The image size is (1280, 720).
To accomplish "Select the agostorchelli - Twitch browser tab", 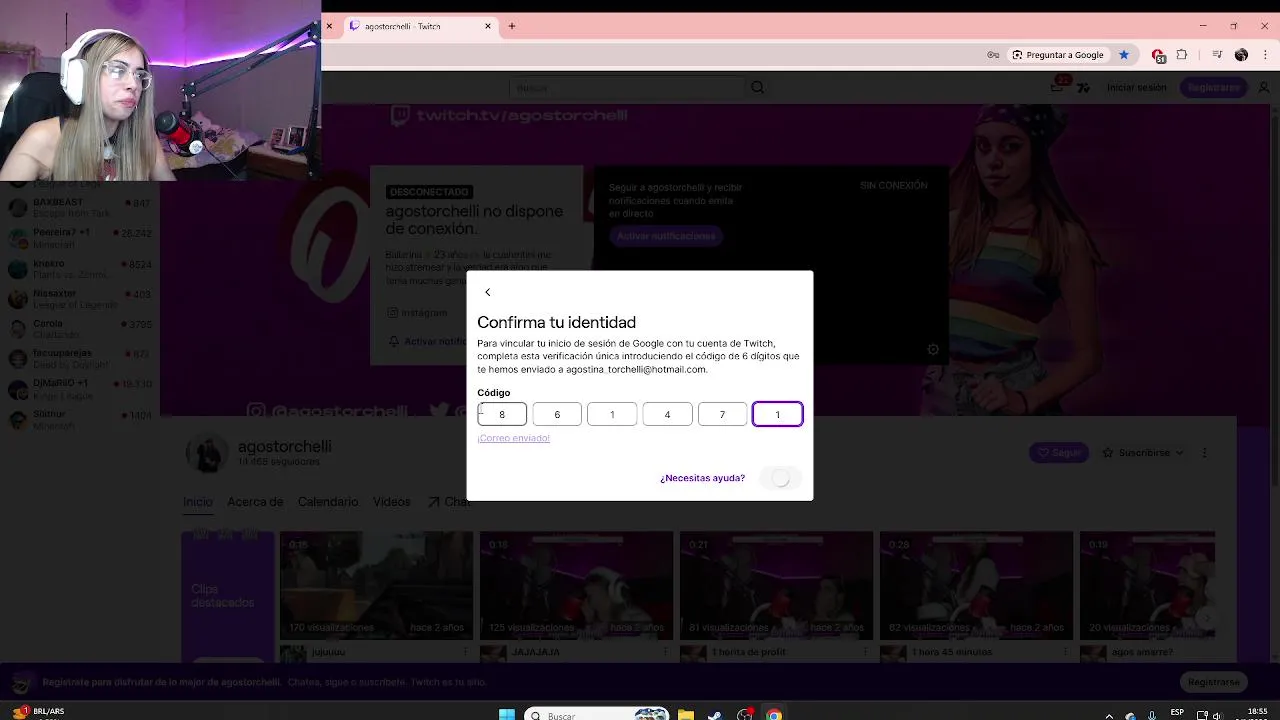I will (420, 26).
